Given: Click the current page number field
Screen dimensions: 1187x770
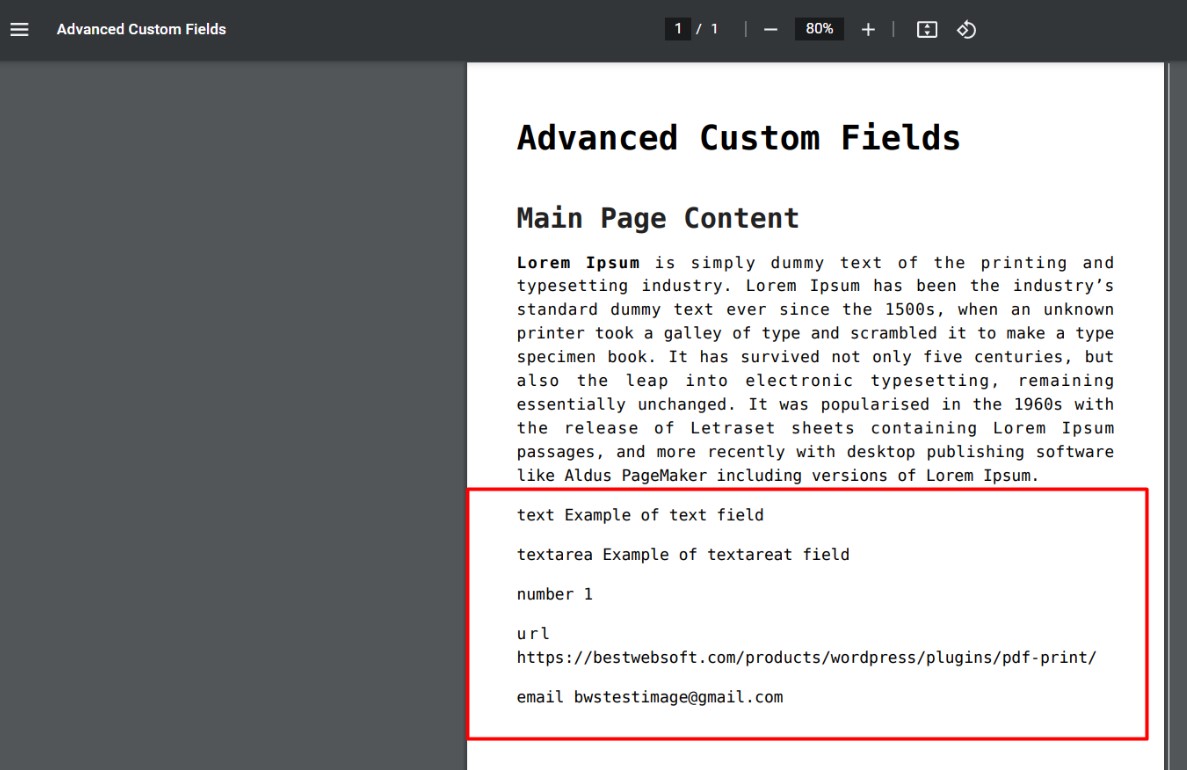Looking at the screenshot, I should click(x=678, y=29).
